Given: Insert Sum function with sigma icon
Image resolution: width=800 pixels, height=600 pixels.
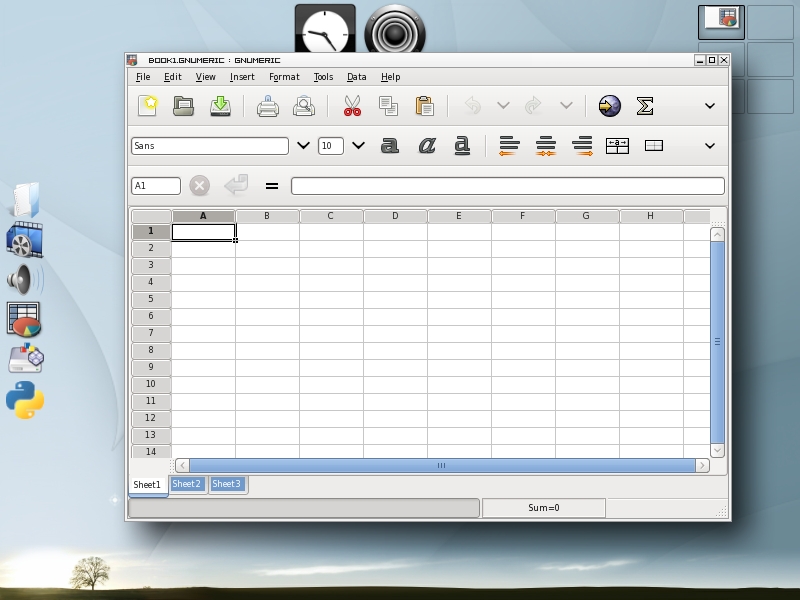Looking at the screenshot, I should pyautogui.click(x=645, y=105).
